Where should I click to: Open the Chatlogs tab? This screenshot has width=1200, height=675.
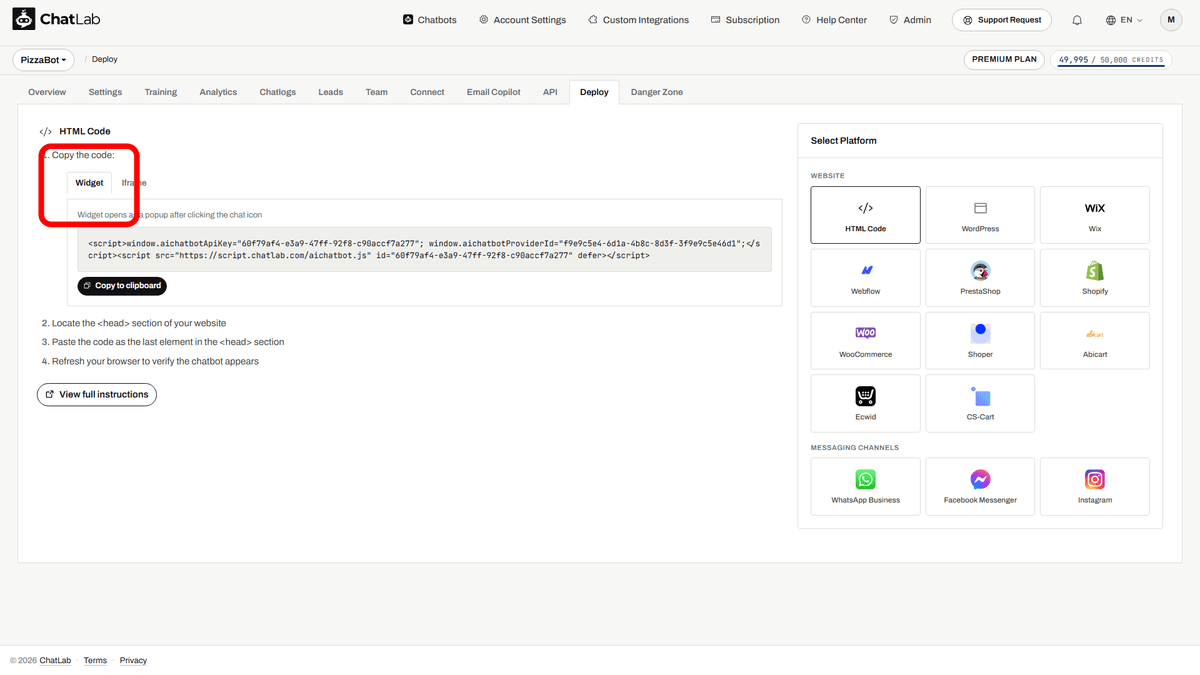[x=278, y=92]
